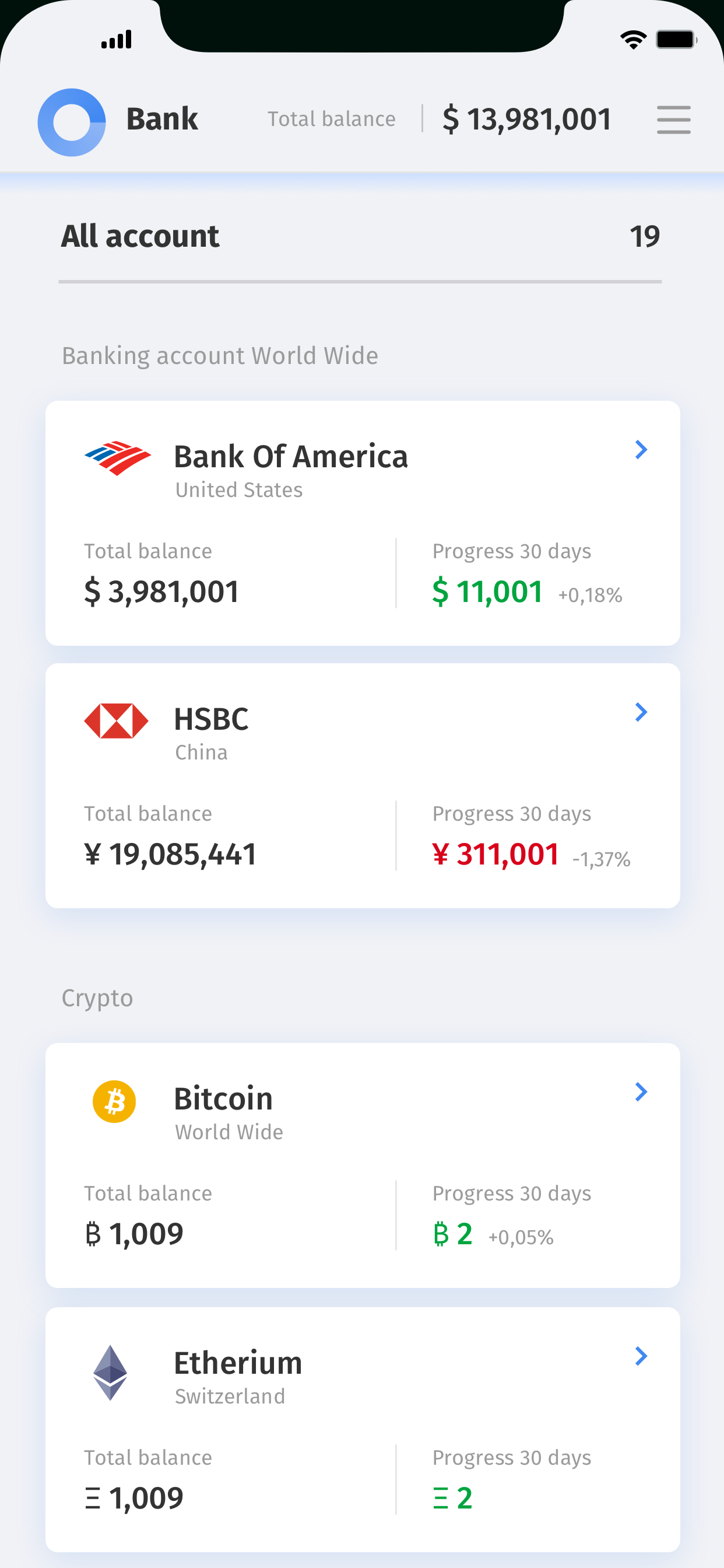Tap the 19 accounts count
The width and height of the screenshot is (724, 1568).
(x=644, y=236)
